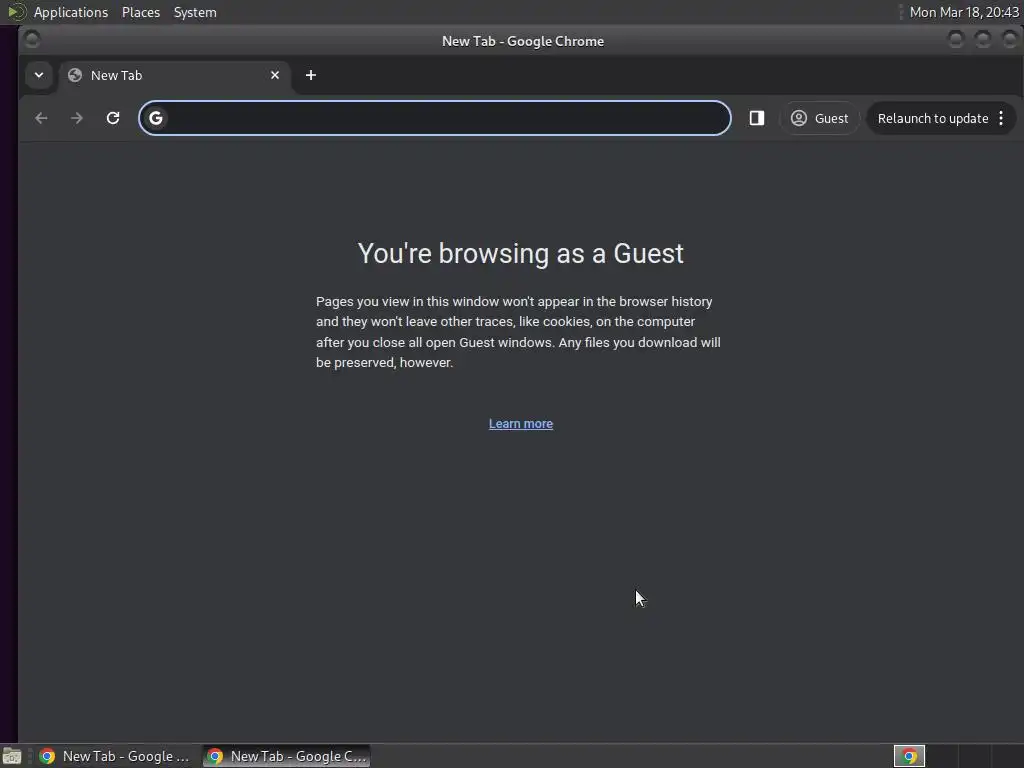The height and width of the screenshot is (768, 1024).
Task: Select the New Tab tab
Action: click(175, 75)
